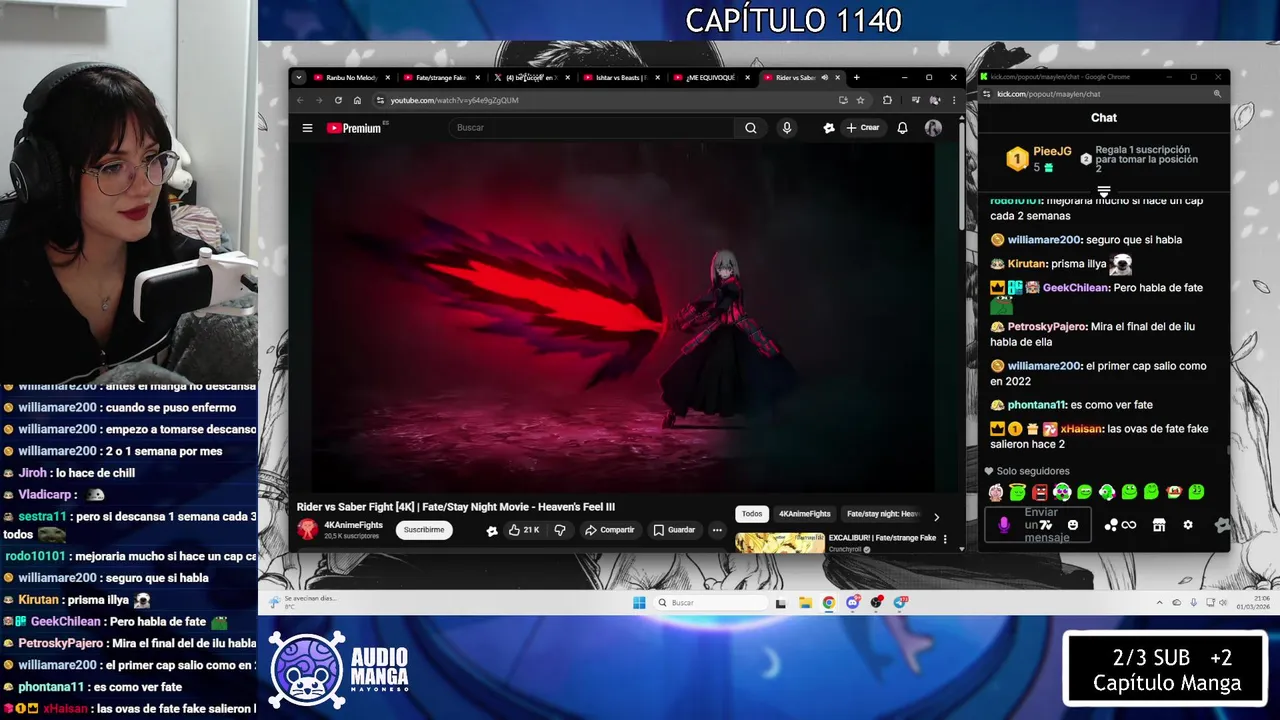1280x720 pixels.
Task: Click the Kick chat address bar URL
Action: tap(1048, 94)
